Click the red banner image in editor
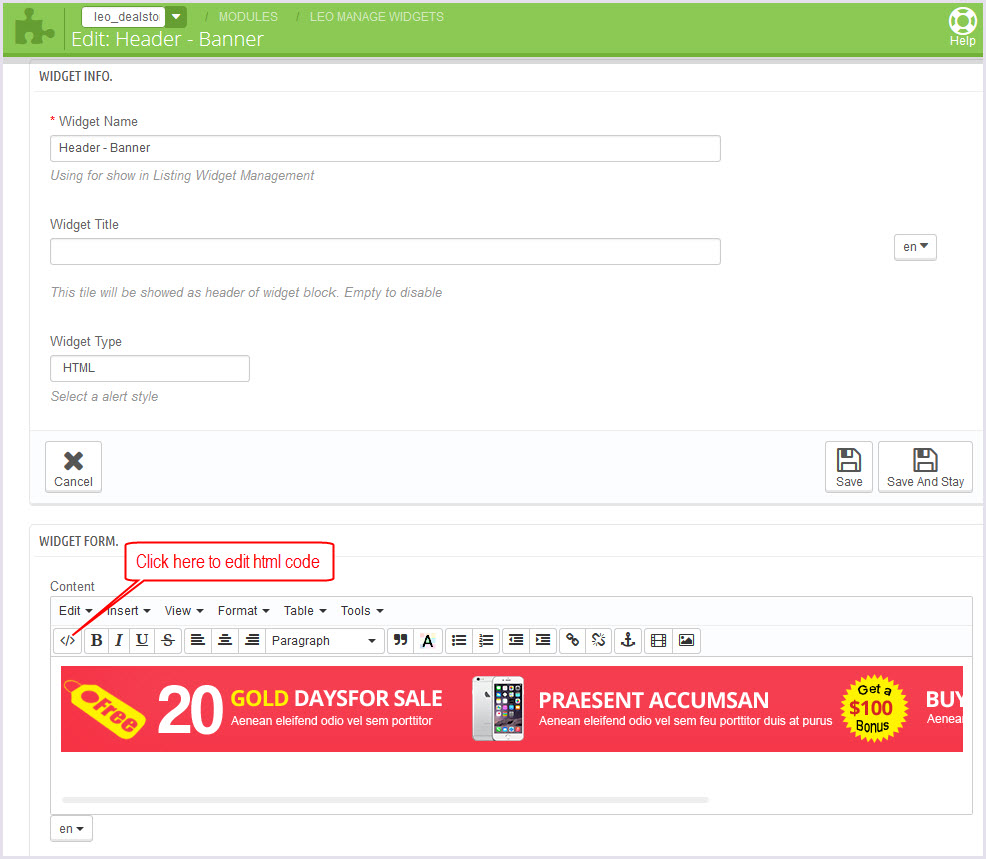Screen dimensions: 986x859 point(511,709)
